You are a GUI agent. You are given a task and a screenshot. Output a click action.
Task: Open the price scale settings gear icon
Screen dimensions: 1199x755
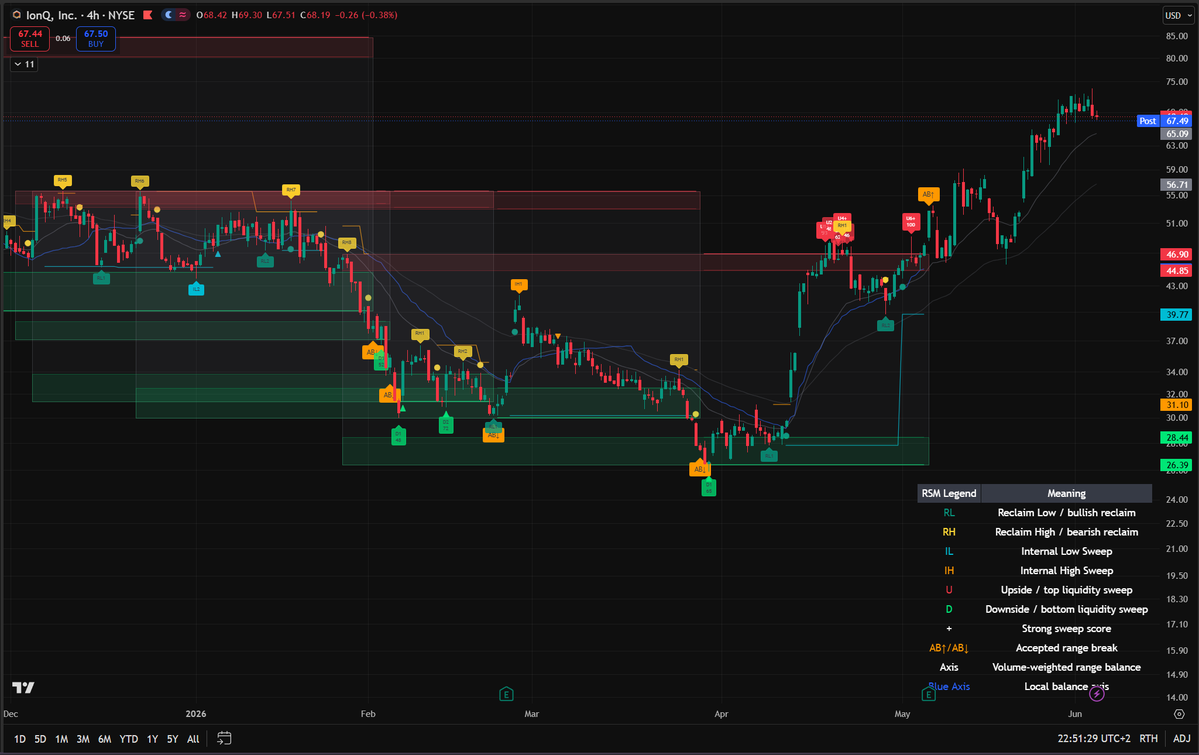[1179, 714]
